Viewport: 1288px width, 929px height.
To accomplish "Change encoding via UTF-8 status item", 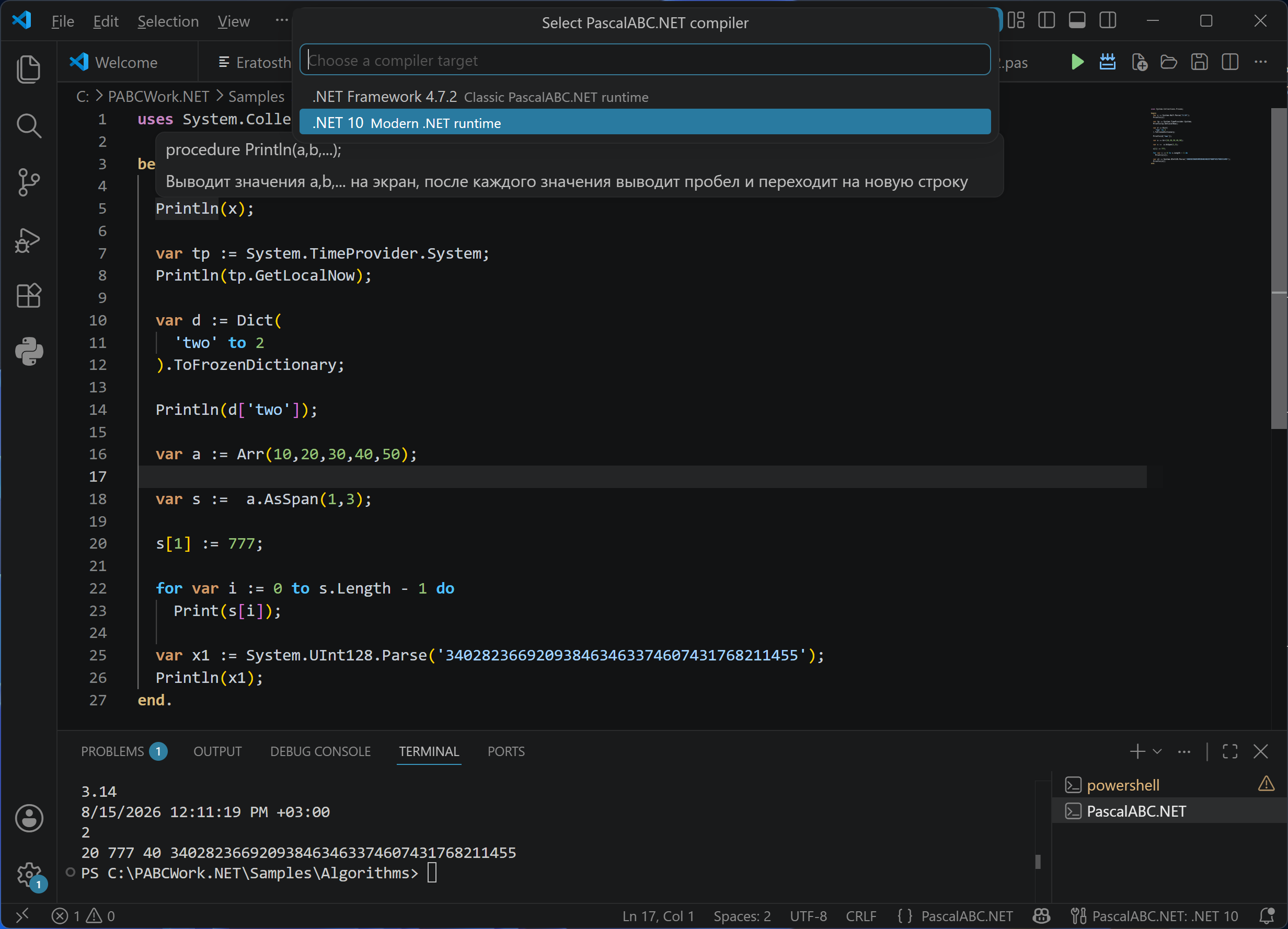I will point(808,915).
